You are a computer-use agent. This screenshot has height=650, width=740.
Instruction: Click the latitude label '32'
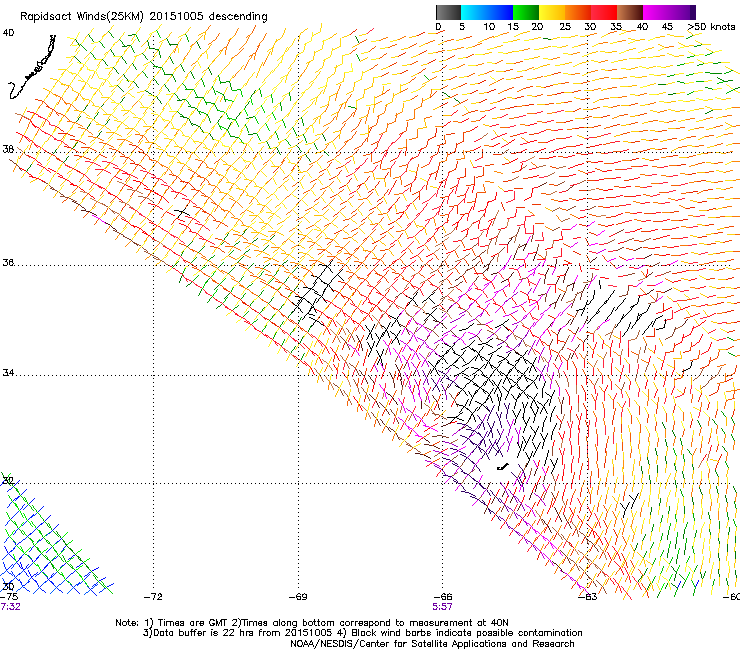coord(8,481)
